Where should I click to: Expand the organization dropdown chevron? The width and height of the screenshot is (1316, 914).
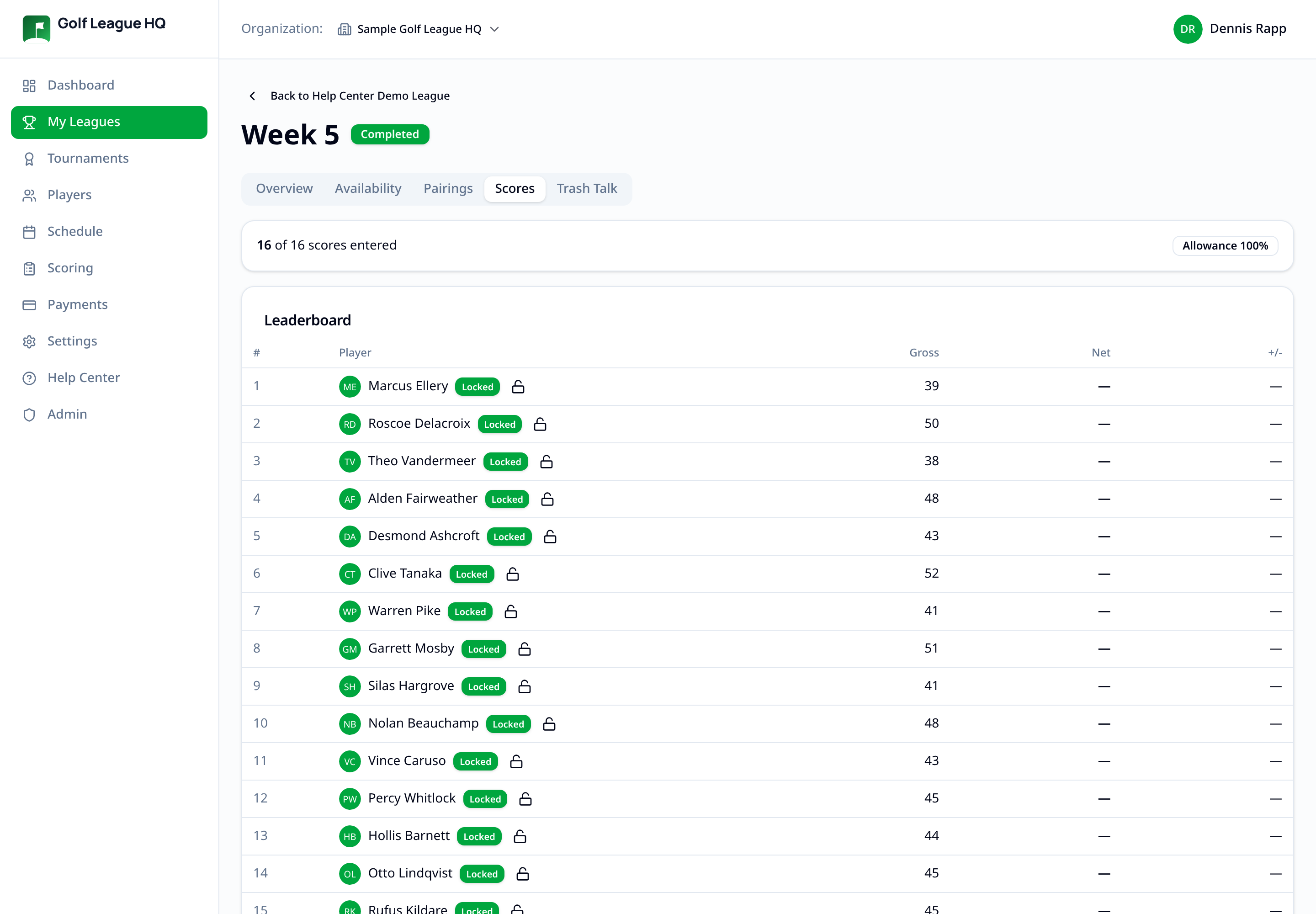point(495,29)
